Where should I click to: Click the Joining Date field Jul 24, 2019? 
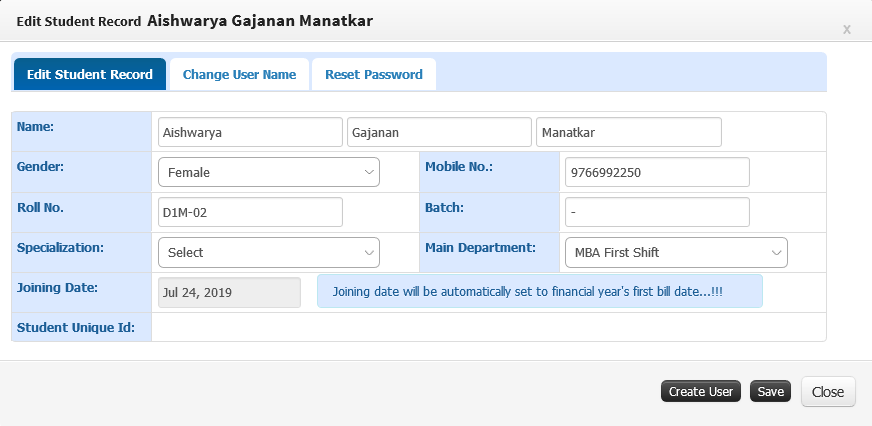click(x=229, y=293)
